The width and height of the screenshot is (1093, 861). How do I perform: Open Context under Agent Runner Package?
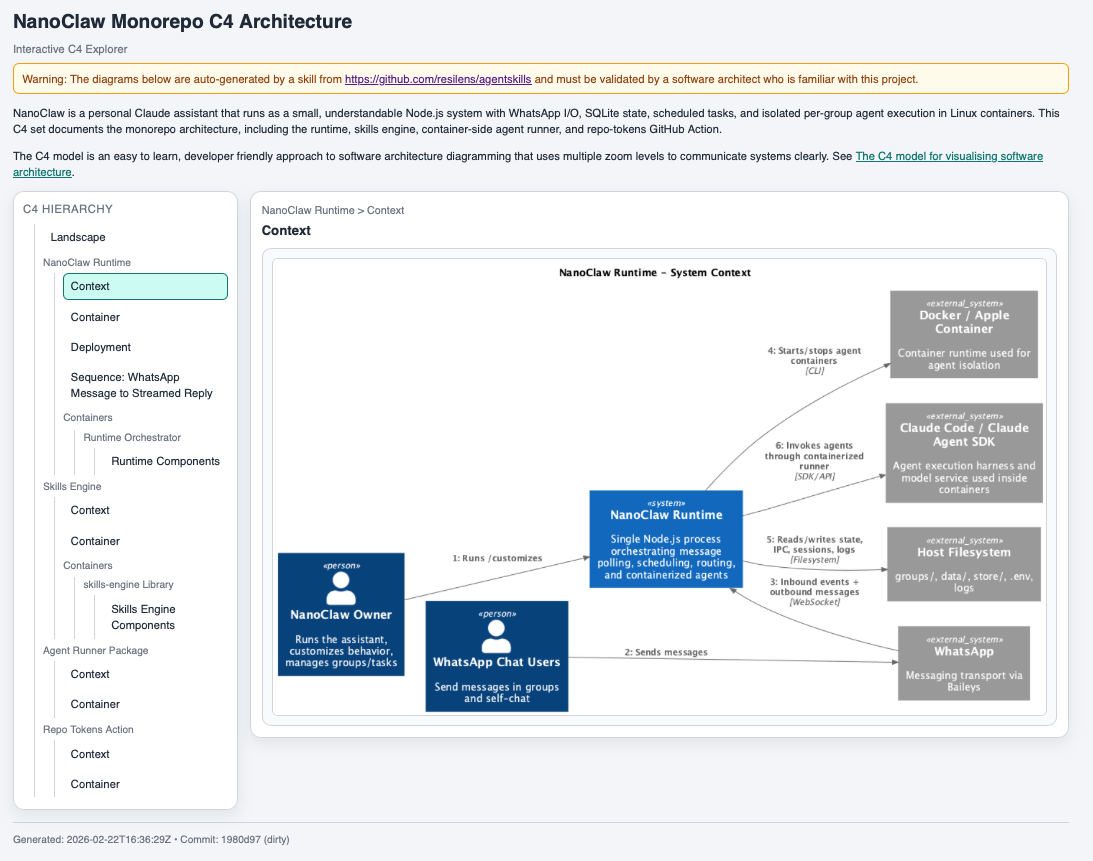(x=90, y=674)
